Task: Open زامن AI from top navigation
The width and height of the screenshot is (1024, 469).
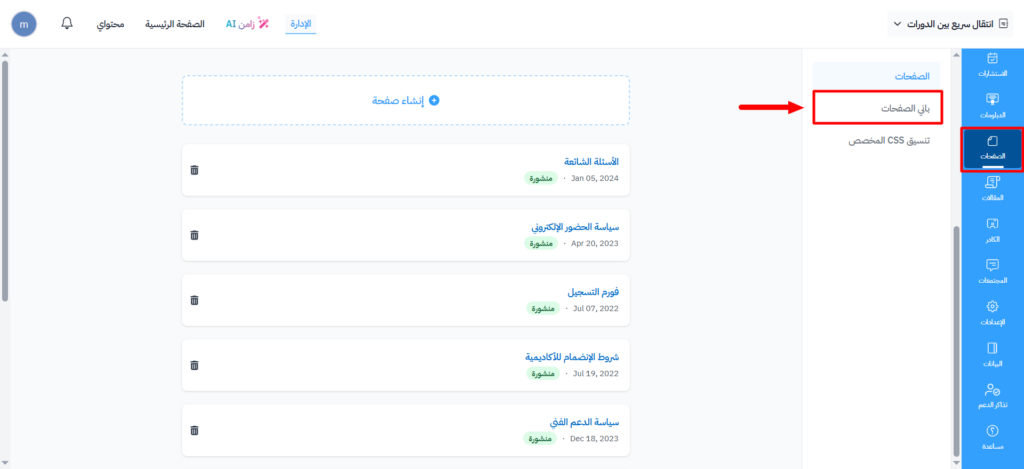Action: tap(248, 23)
